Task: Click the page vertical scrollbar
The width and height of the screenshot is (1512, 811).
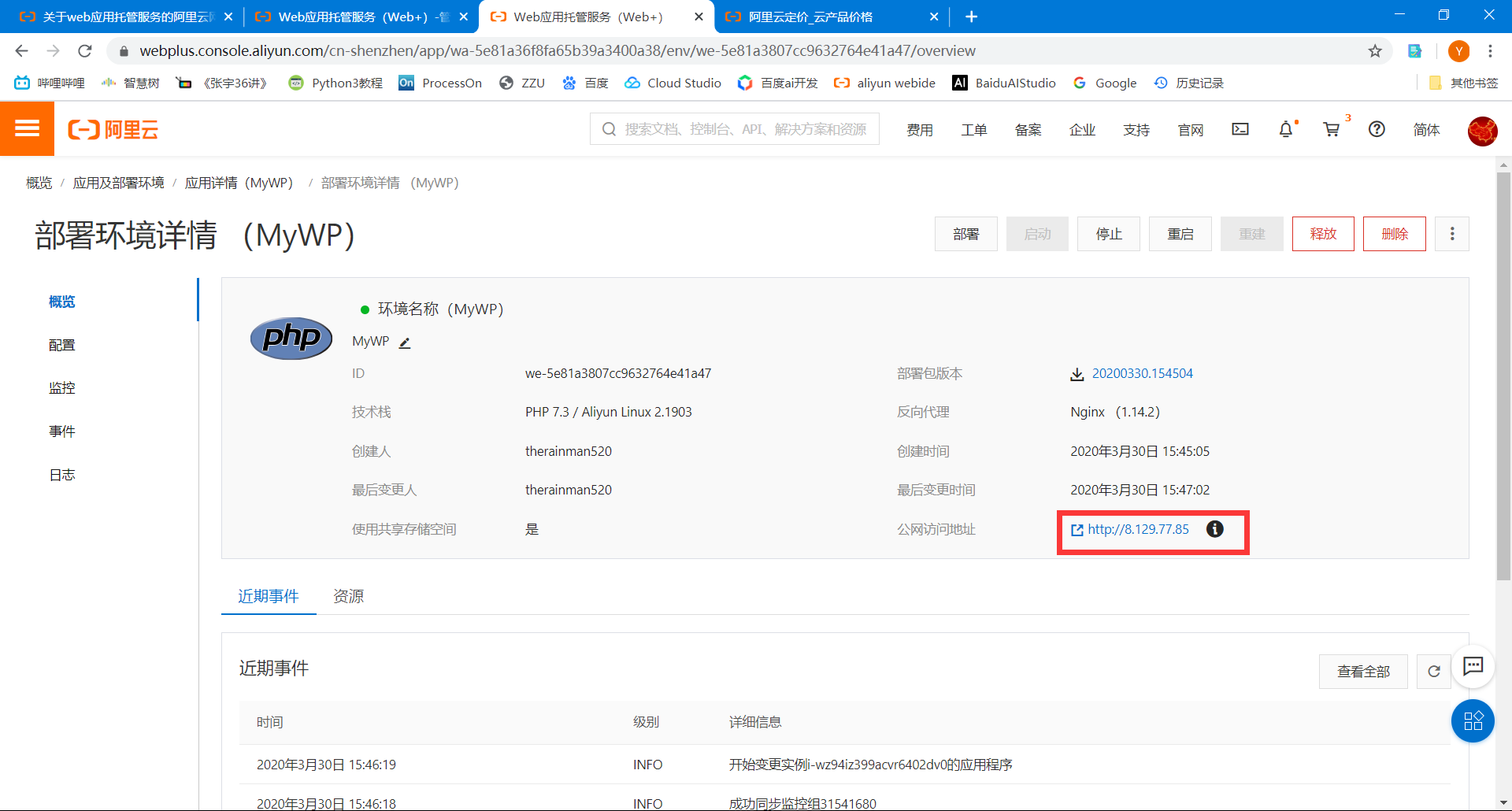Action: tap(1503, 375)
